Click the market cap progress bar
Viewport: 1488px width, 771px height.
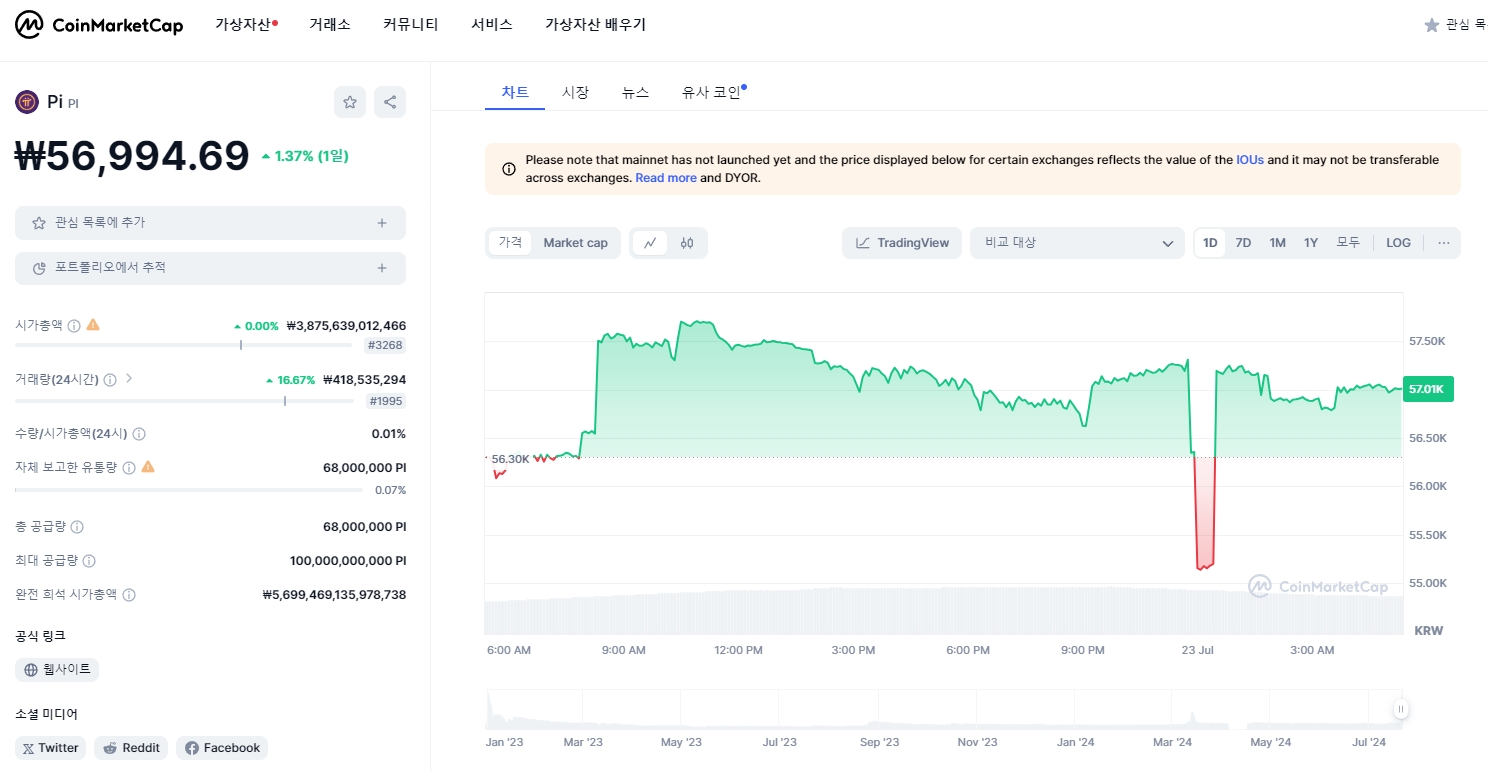(x=183, y=345)
